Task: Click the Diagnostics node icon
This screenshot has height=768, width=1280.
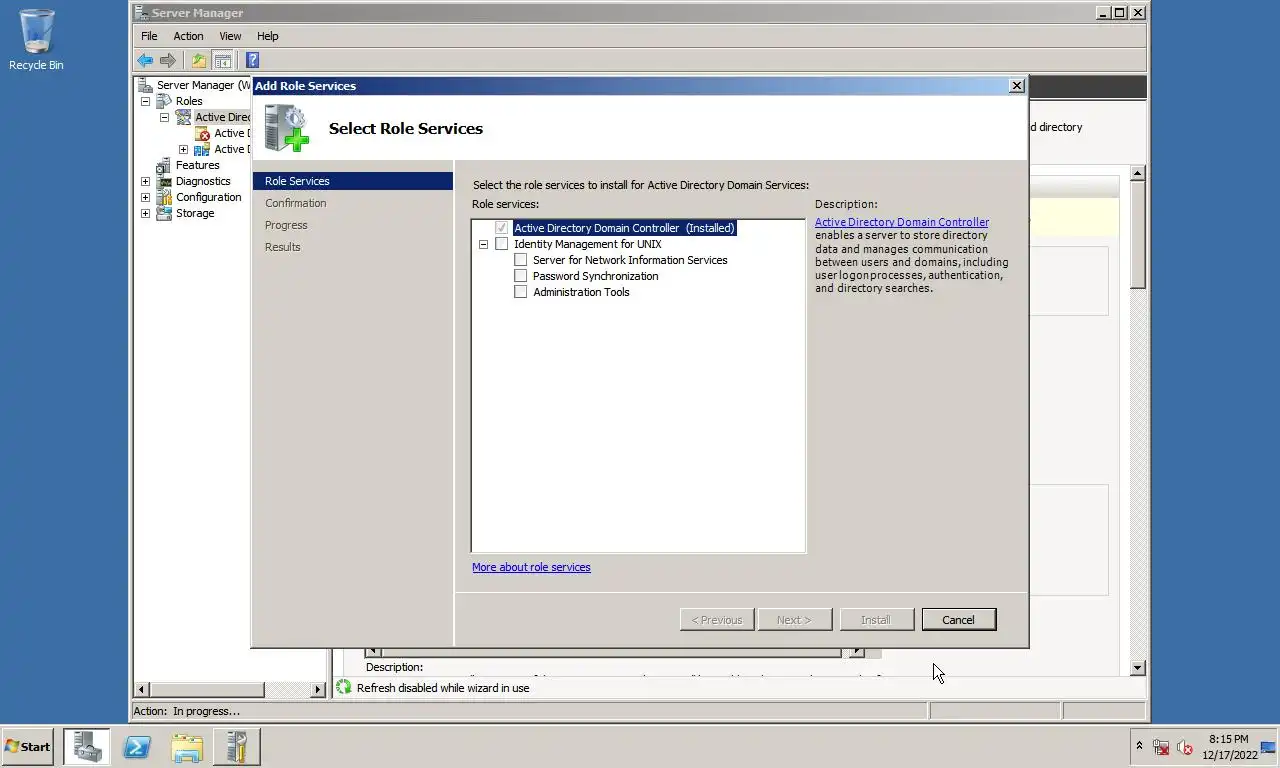Action: click(164, 181)
